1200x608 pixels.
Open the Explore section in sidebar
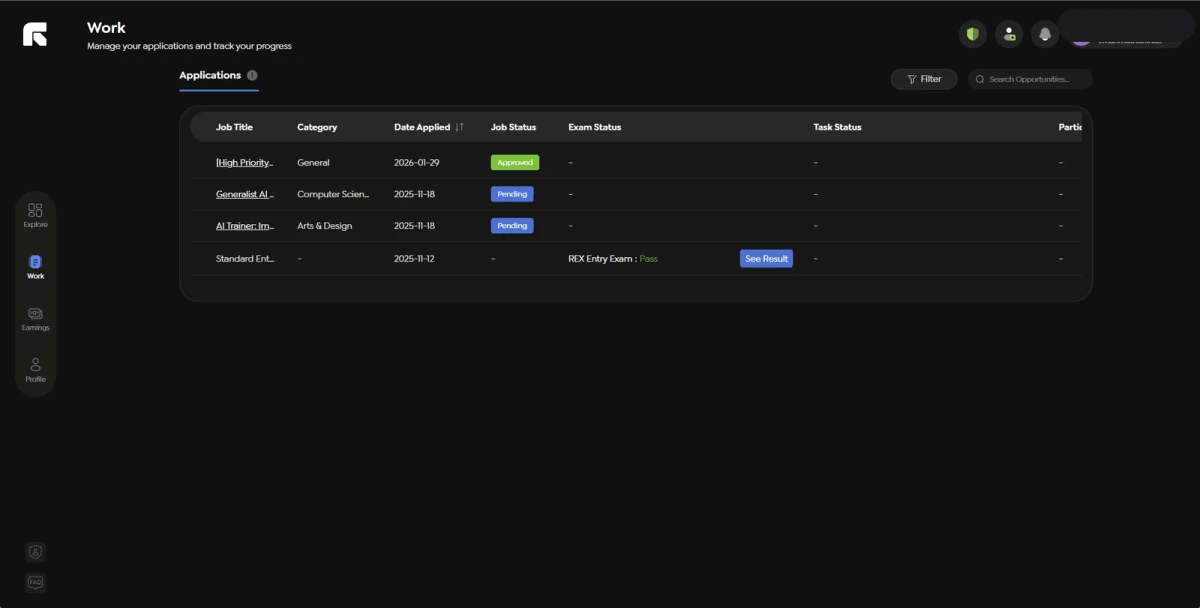(35, 215)
